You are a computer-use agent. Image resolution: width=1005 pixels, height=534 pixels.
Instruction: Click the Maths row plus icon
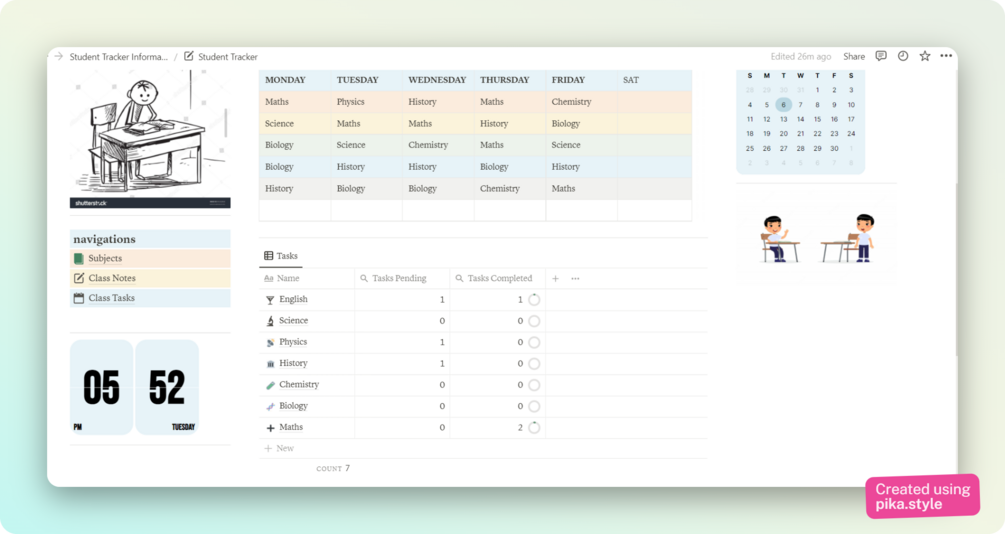coord(270,428)
